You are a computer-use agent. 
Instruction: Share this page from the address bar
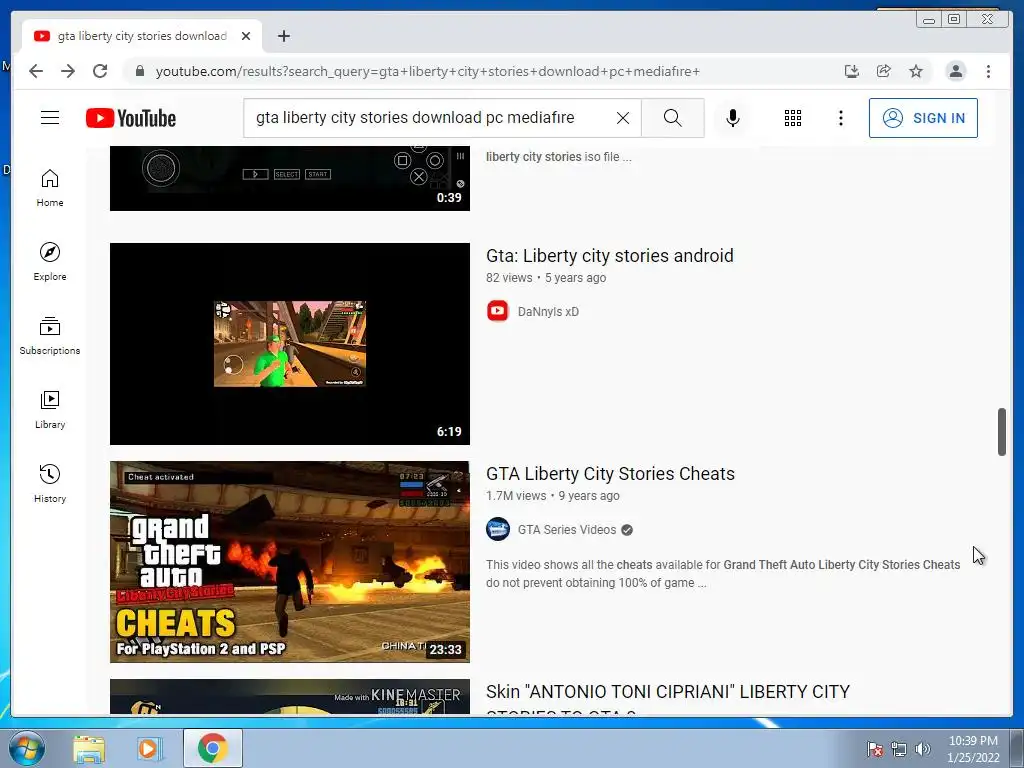(x=884, y=71)
